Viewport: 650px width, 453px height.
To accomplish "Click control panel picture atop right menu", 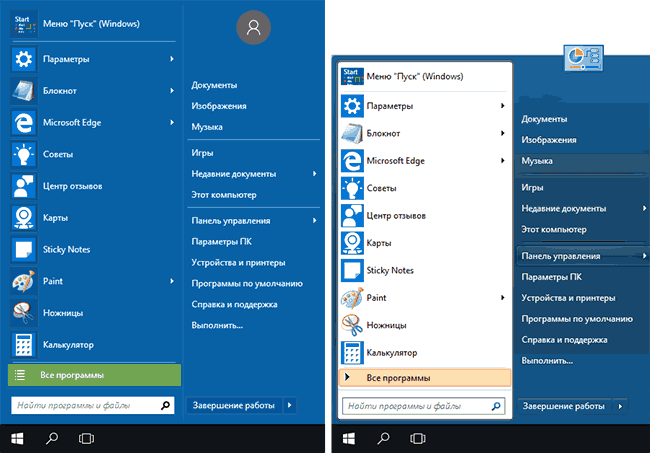I will 583,58.
